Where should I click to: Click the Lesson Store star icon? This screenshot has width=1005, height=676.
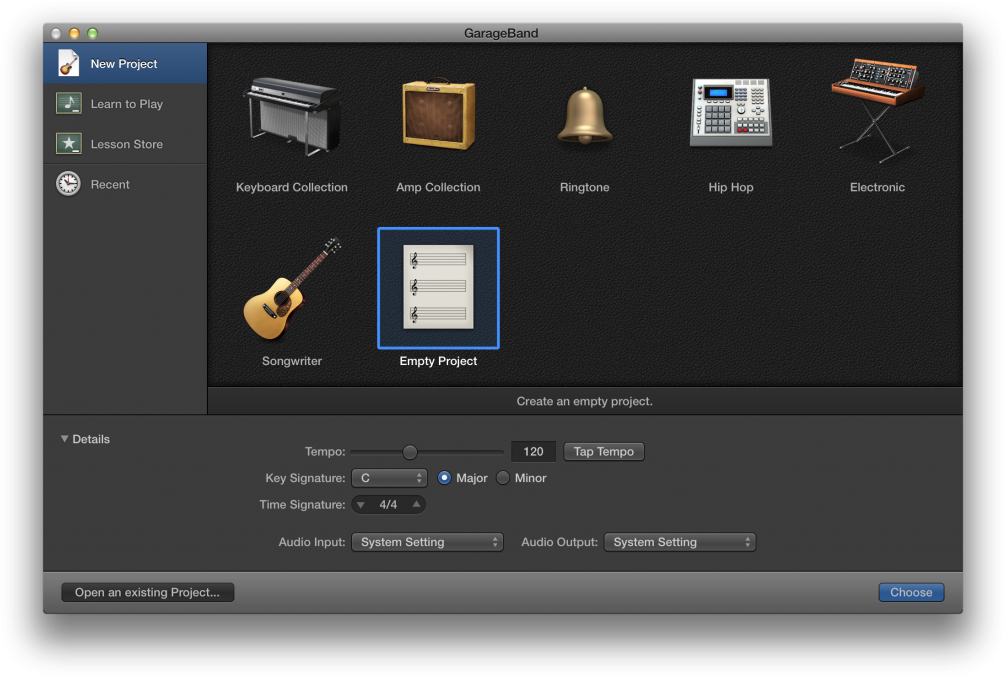(69, 144)
